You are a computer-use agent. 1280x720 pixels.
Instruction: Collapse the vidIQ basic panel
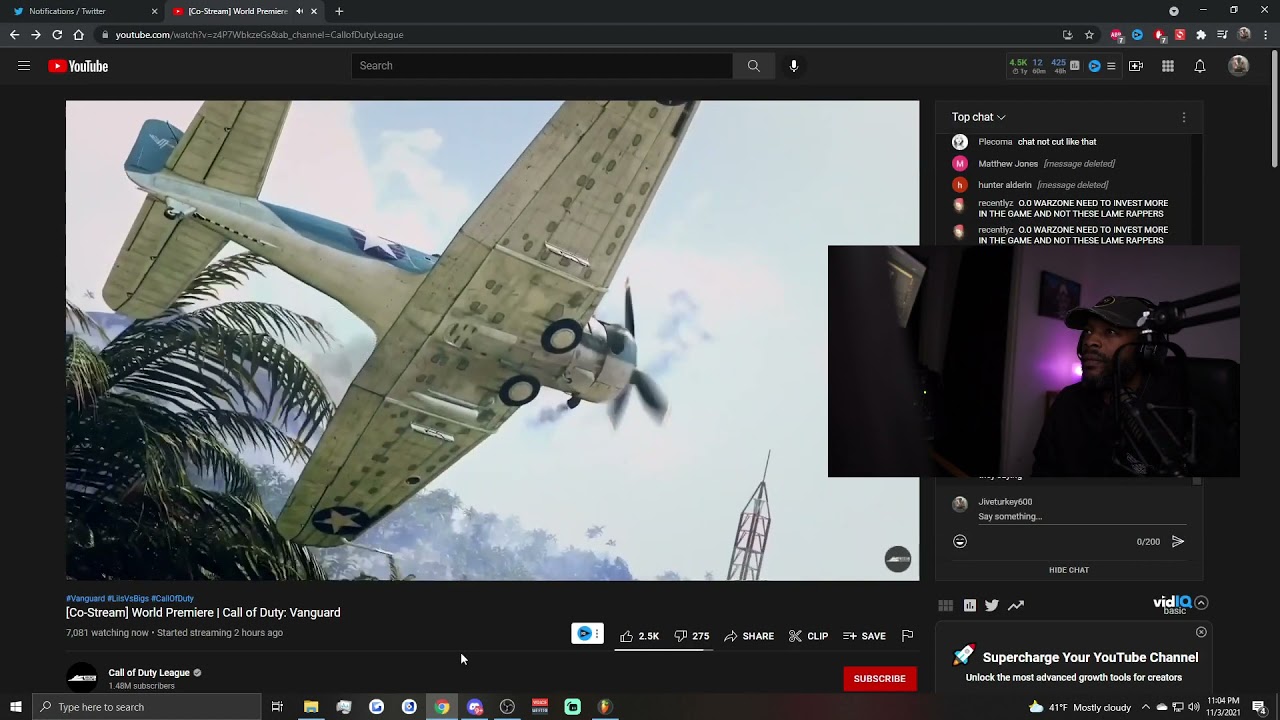[1201, 603]
